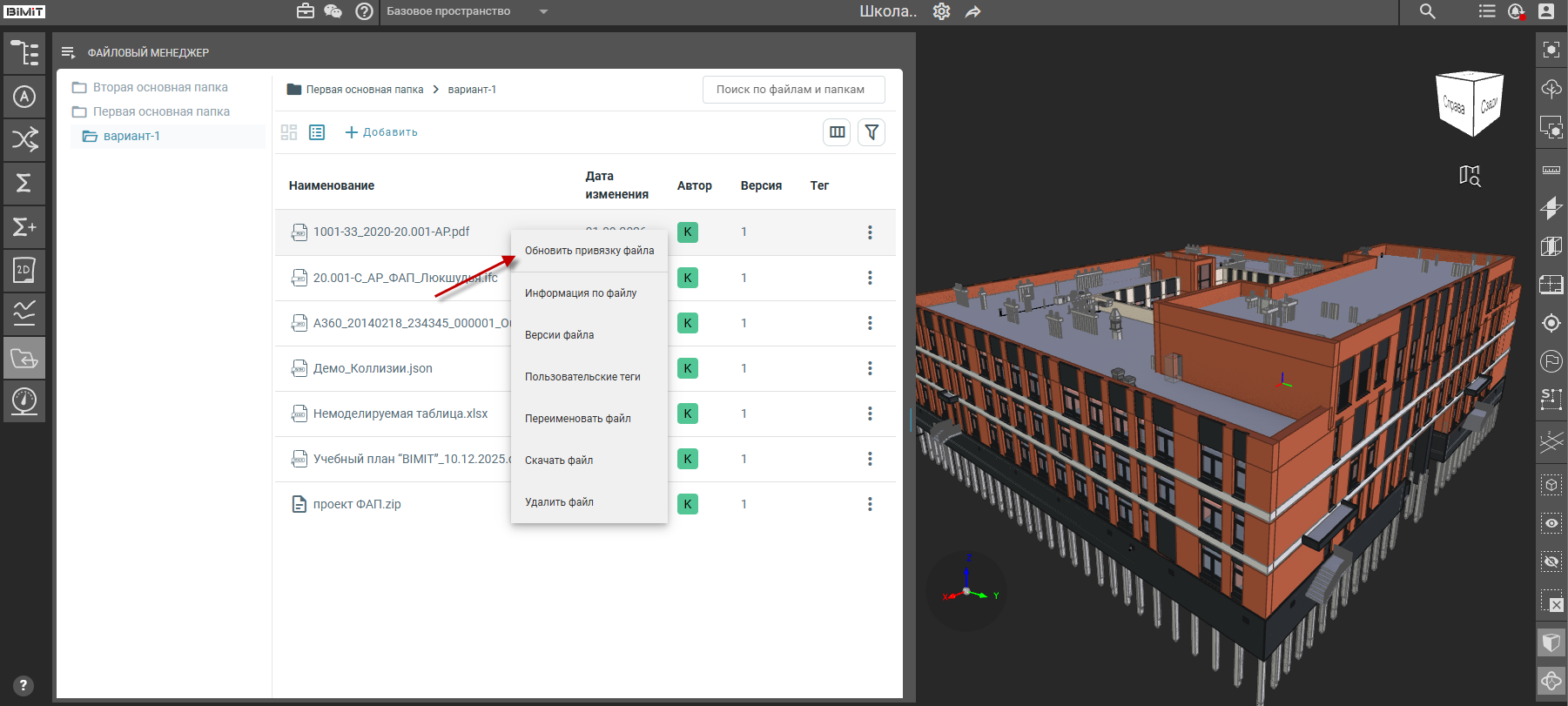1568x706 pixels.
Task: Open the 2D drawings panel
Action: click(24, 271)
